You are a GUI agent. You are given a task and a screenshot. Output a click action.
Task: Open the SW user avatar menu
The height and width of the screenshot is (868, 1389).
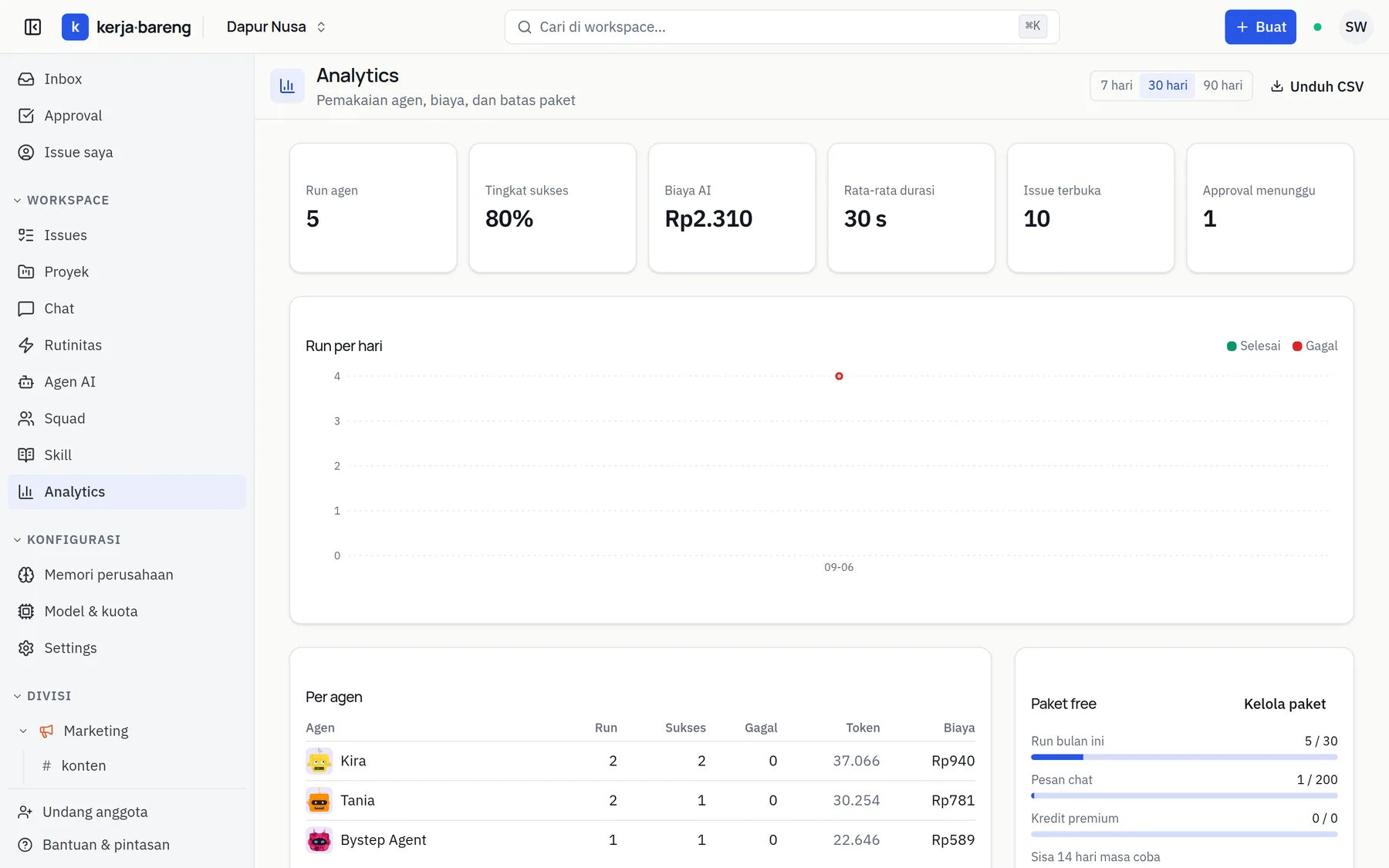coord(1356,27)
